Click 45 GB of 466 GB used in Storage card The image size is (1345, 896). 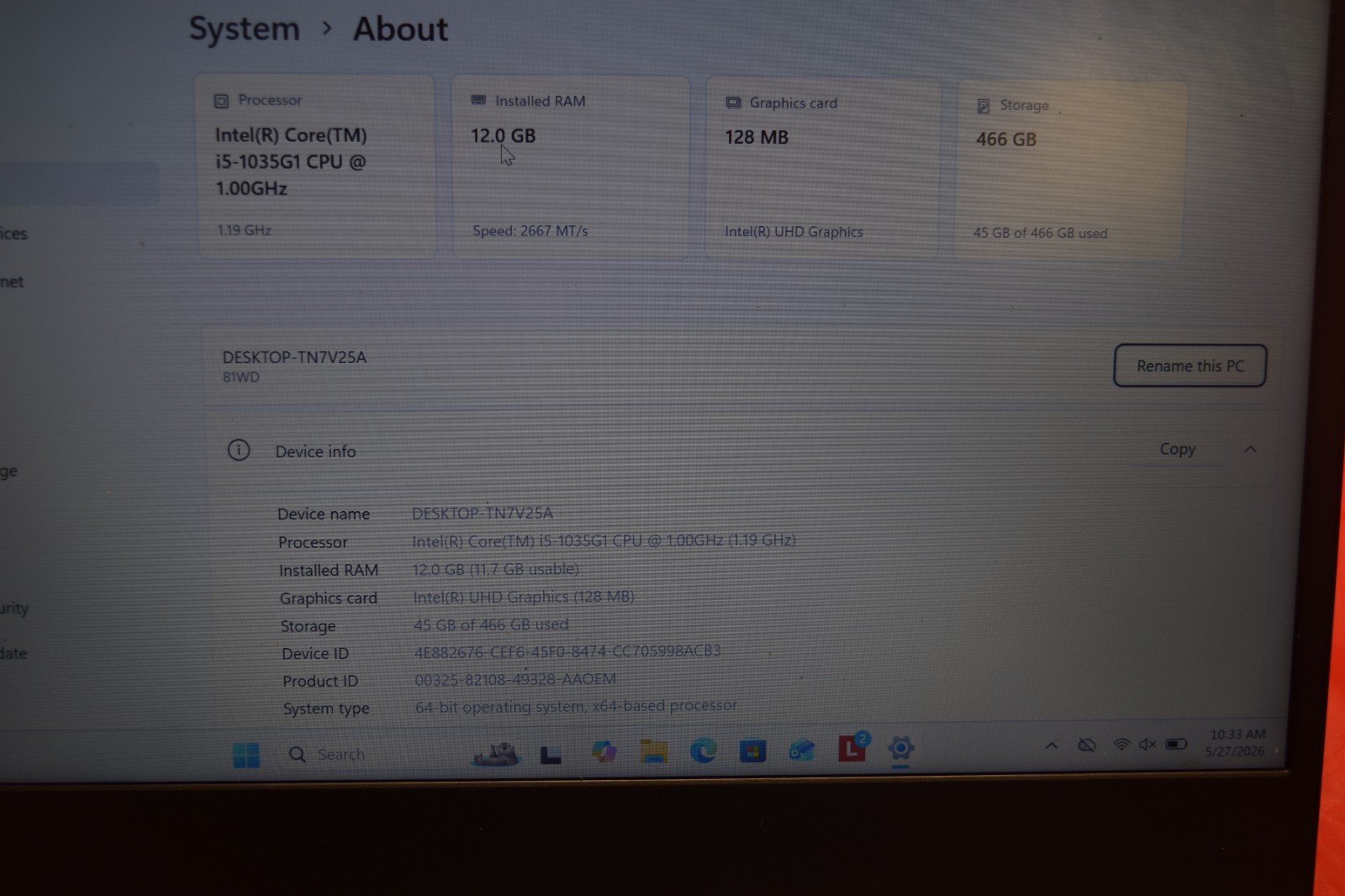[1041, 233]
